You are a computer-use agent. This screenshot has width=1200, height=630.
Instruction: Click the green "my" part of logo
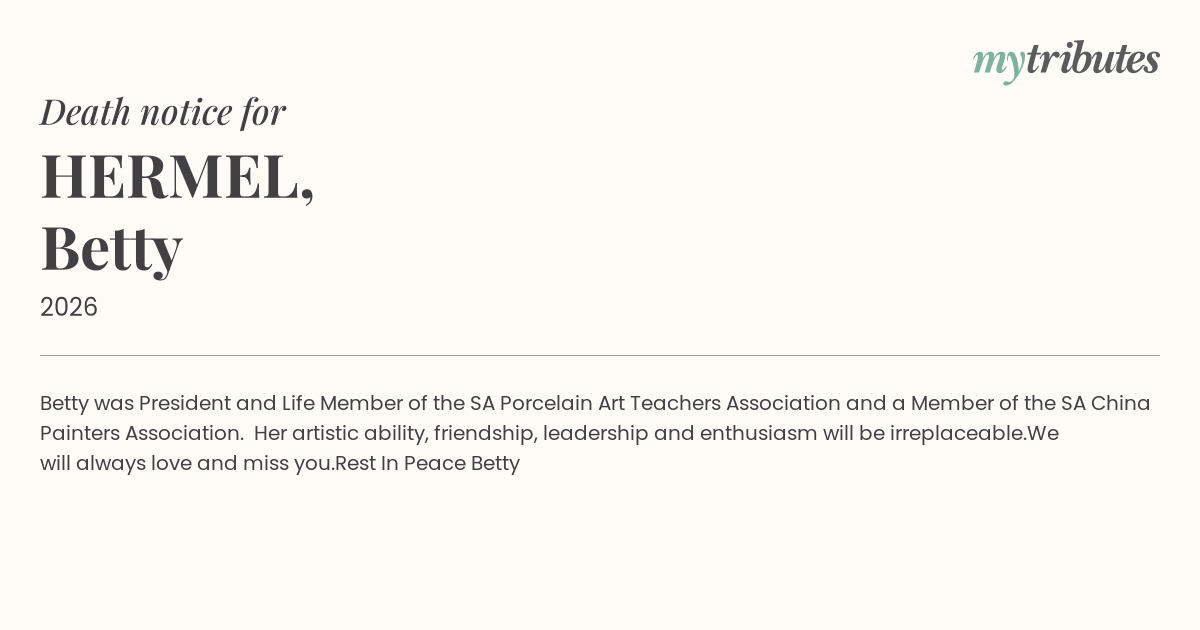[x=998, y=62]
